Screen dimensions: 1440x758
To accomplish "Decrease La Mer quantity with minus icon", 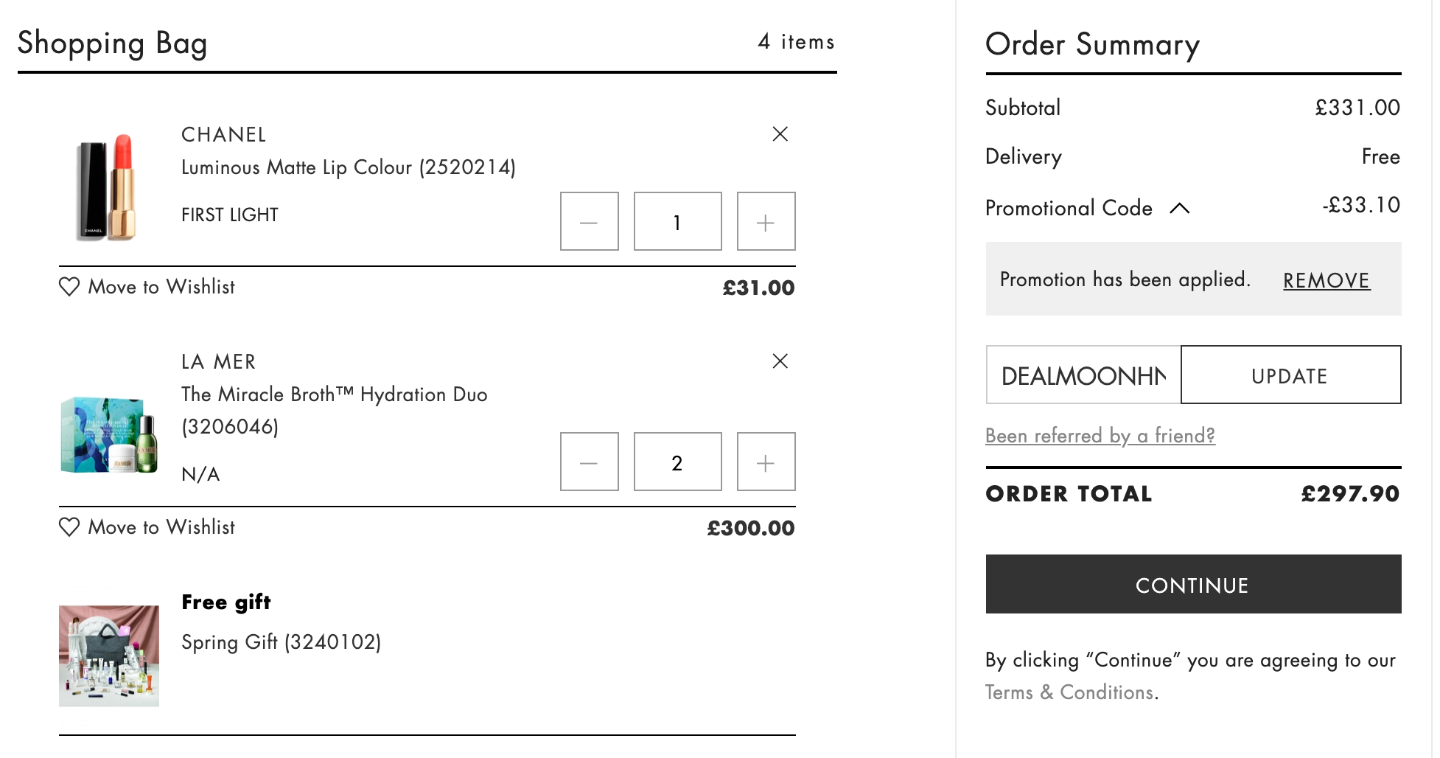I will click(x=589, y=462).
